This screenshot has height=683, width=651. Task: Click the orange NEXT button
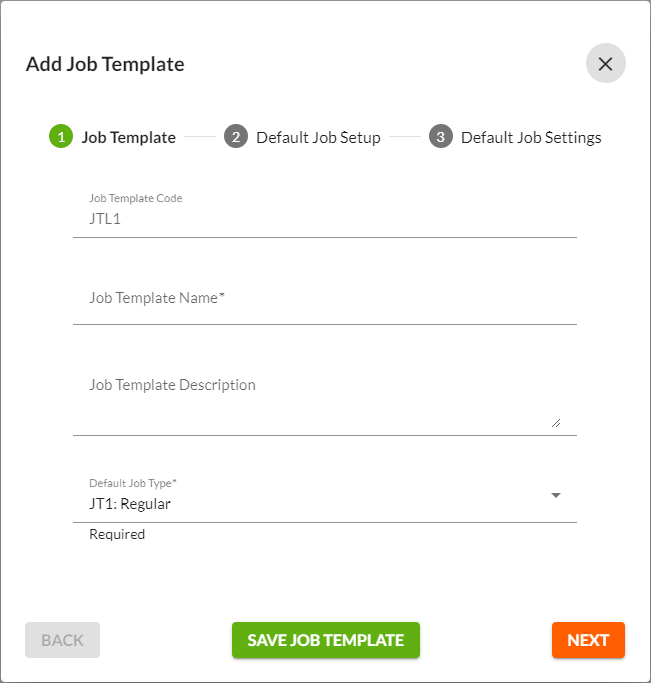pyautogui.click(x=588, y=640)
